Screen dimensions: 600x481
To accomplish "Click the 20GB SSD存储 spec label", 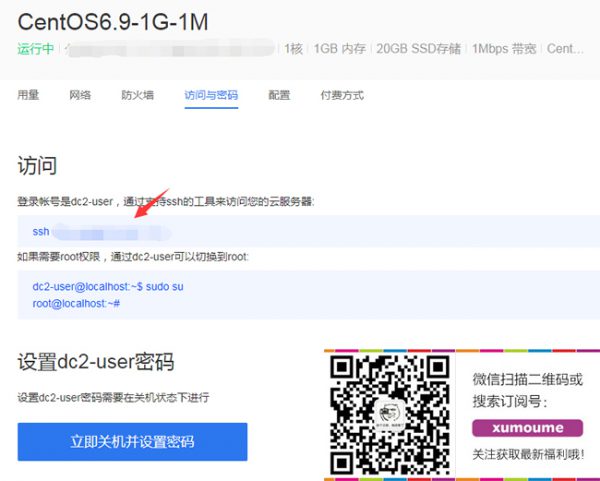I will pyautogui.click(x=418, y=48).
